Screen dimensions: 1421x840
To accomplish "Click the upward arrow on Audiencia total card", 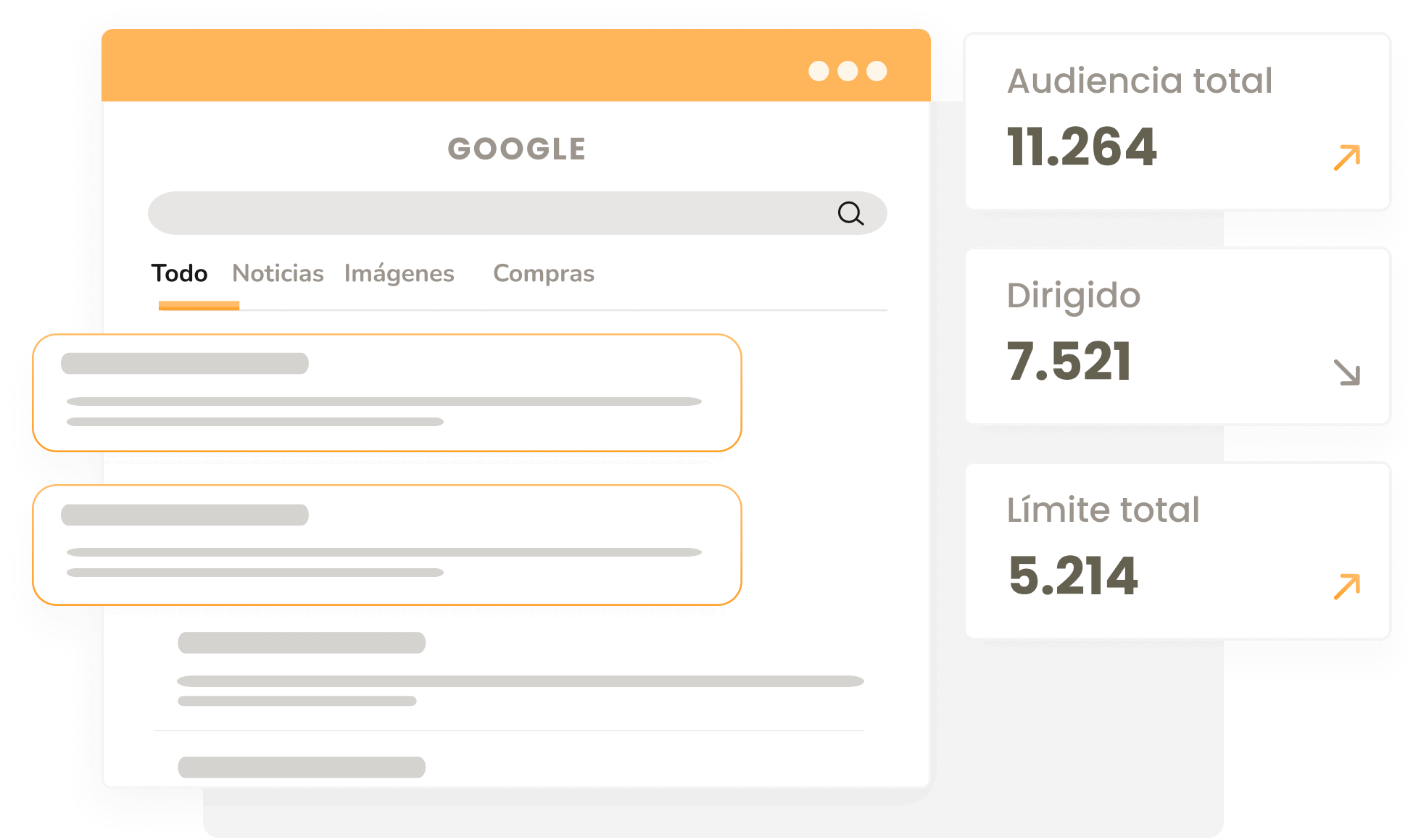I will [1347, 157].
